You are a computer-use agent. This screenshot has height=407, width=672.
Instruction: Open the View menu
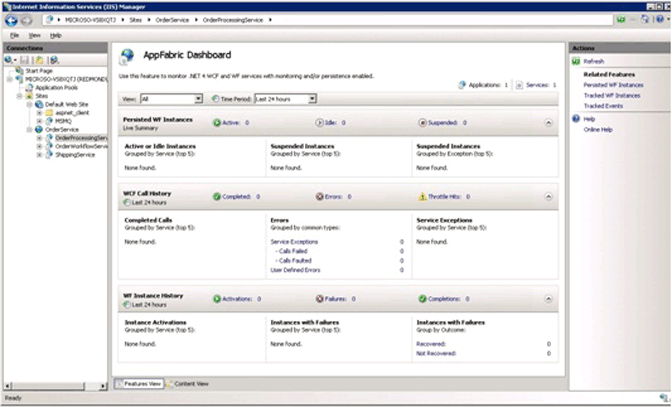tap(35, 36)
